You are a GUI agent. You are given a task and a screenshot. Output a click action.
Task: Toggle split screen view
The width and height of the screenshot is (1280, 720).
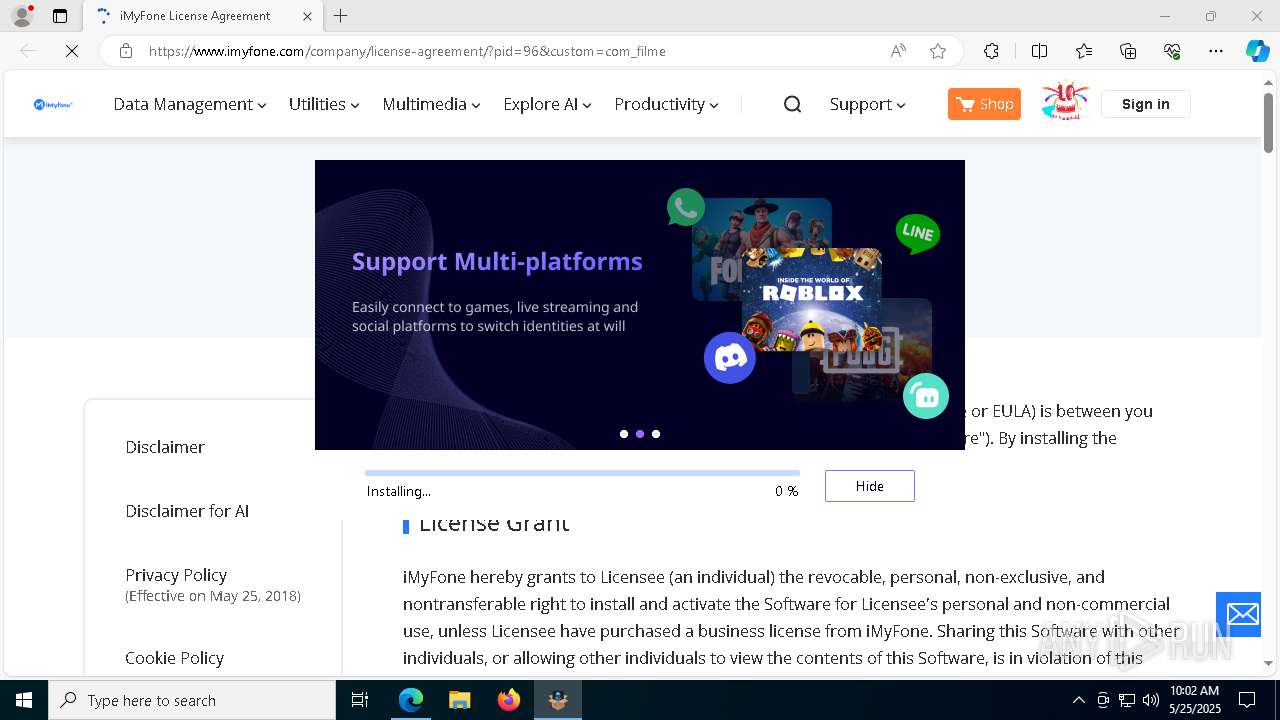[1039, 51]
